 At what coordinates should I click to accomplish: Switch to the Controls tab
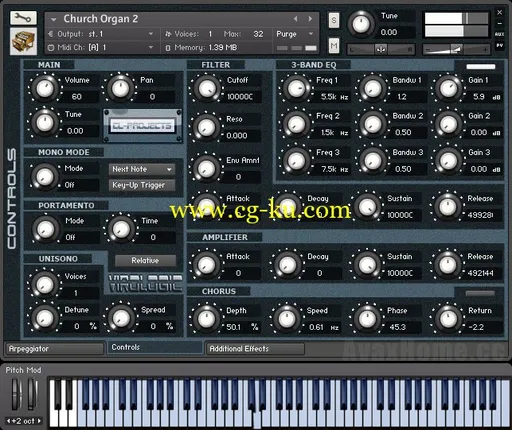[x=155, y=347]
